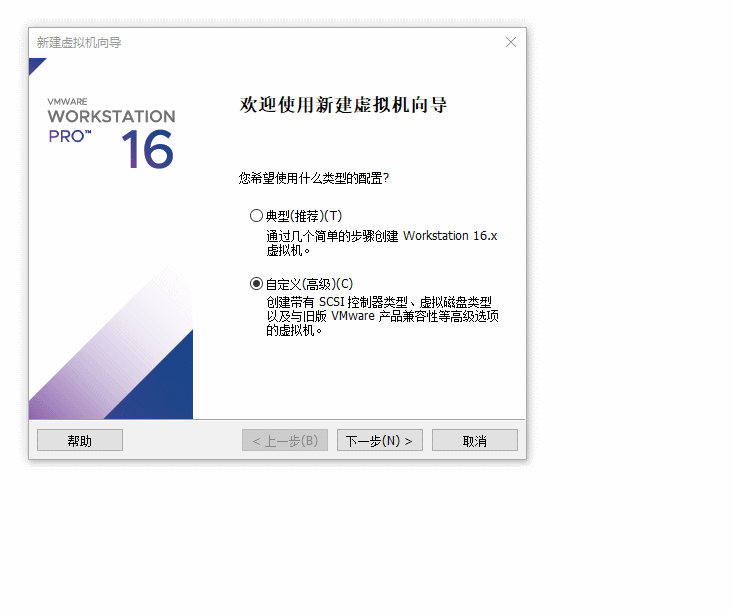Select the 典型(推荐) radio option
Screen dimensions: 732x613
coord(256,216)
